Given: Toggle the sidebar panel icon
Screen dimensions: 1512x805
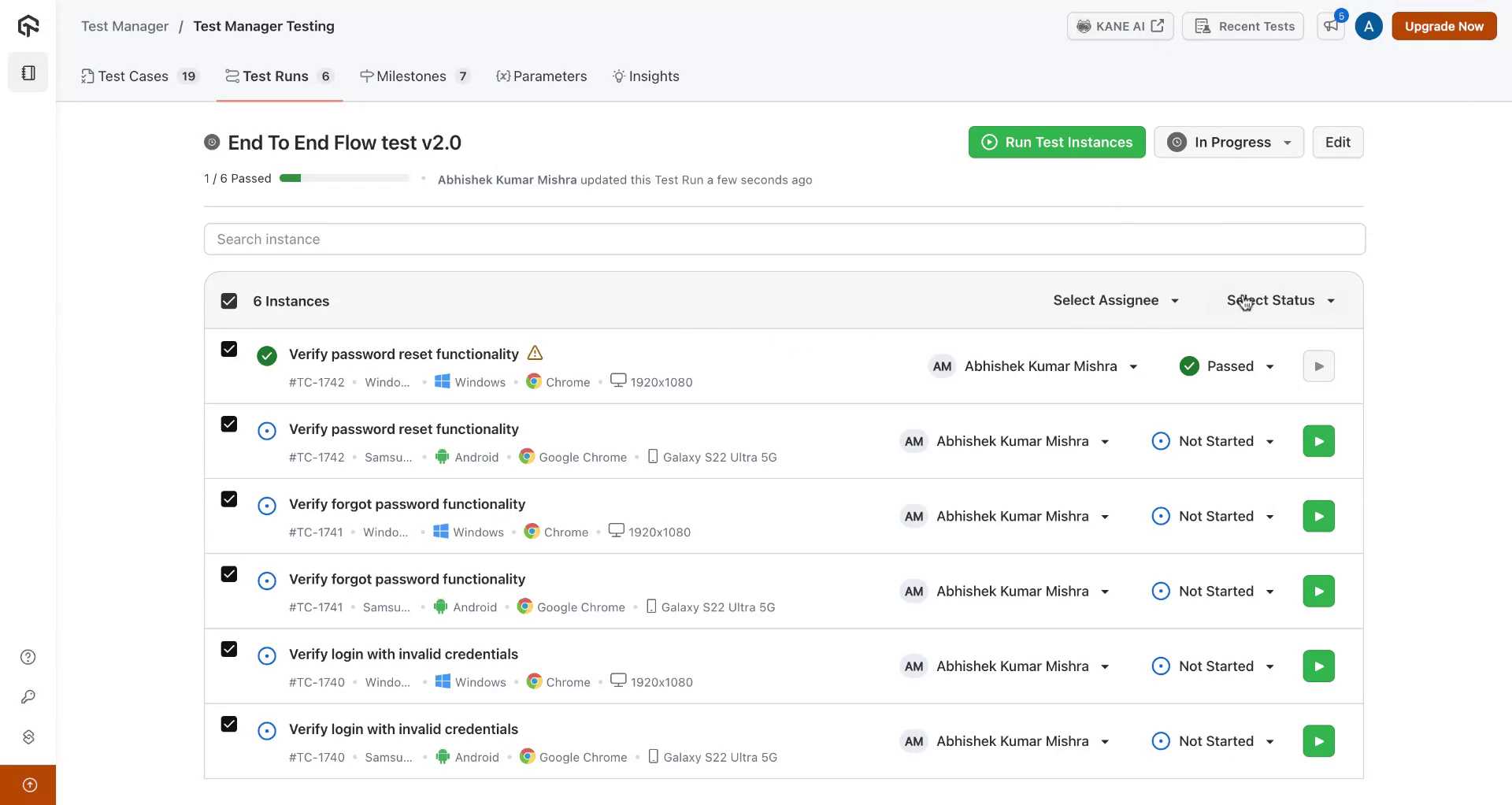Looking at the screenshot, I should (28, 73).
